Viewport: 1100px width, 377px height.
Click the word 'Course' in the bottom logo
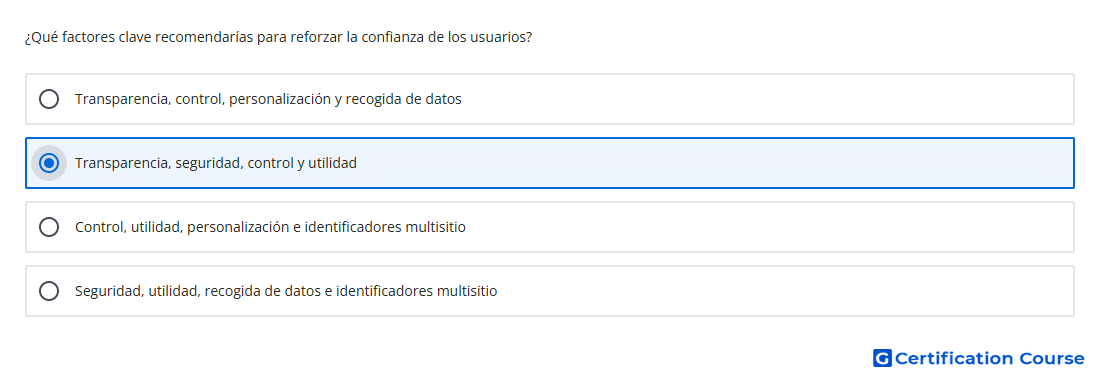coord(1052,359)
